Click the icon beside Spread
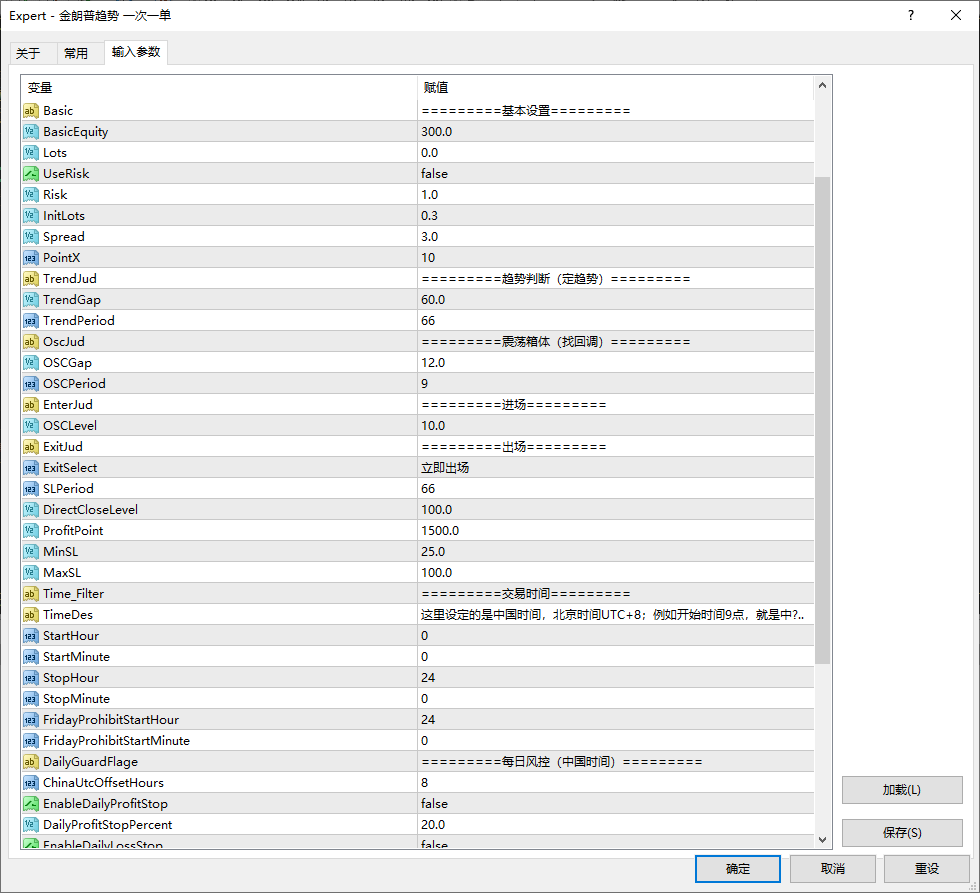980x893 pixels. pos(31,237)
